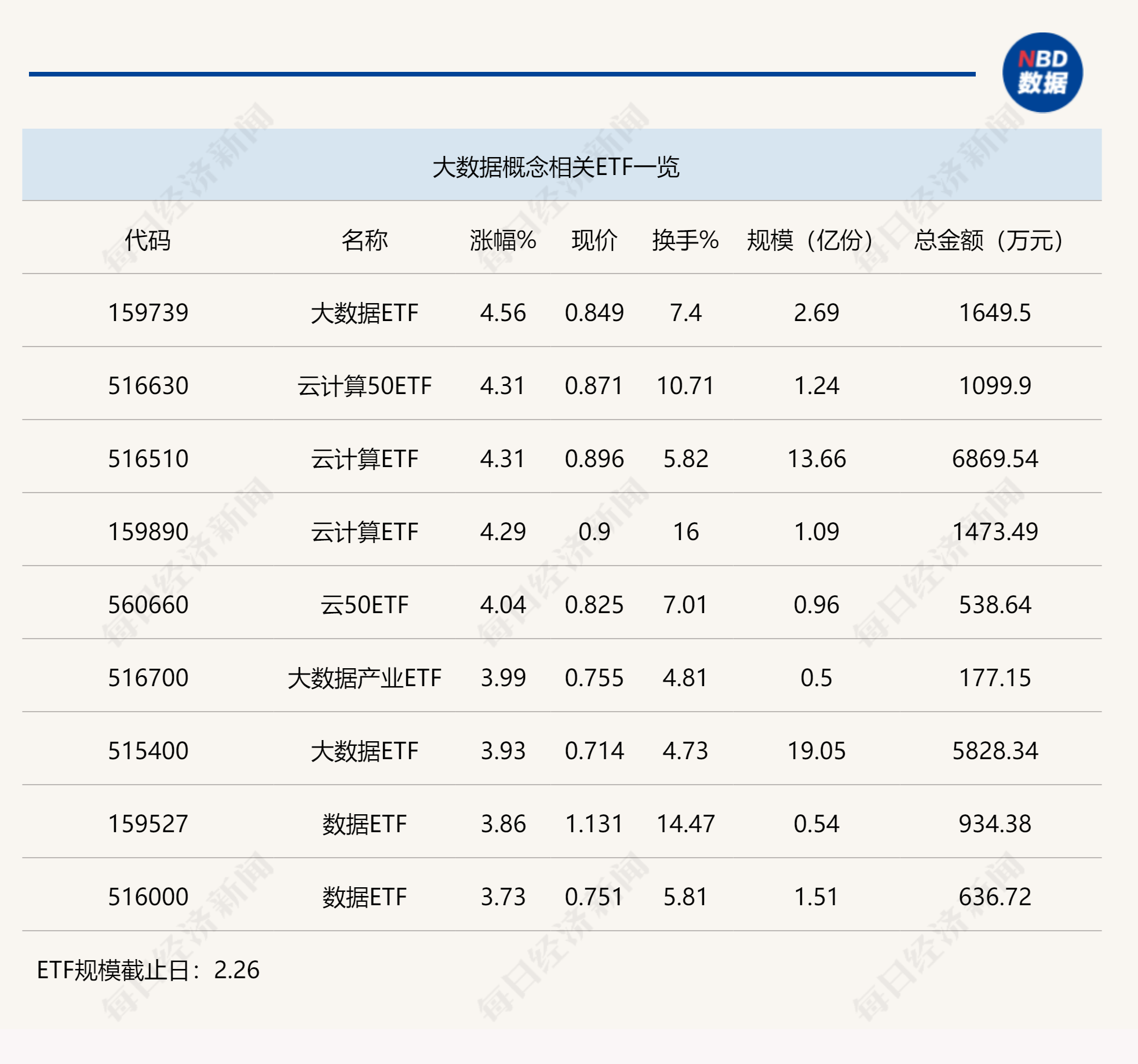Click the 涨幅% column header
Screen dimensions: 1138x1064
[x=503, y=240]
